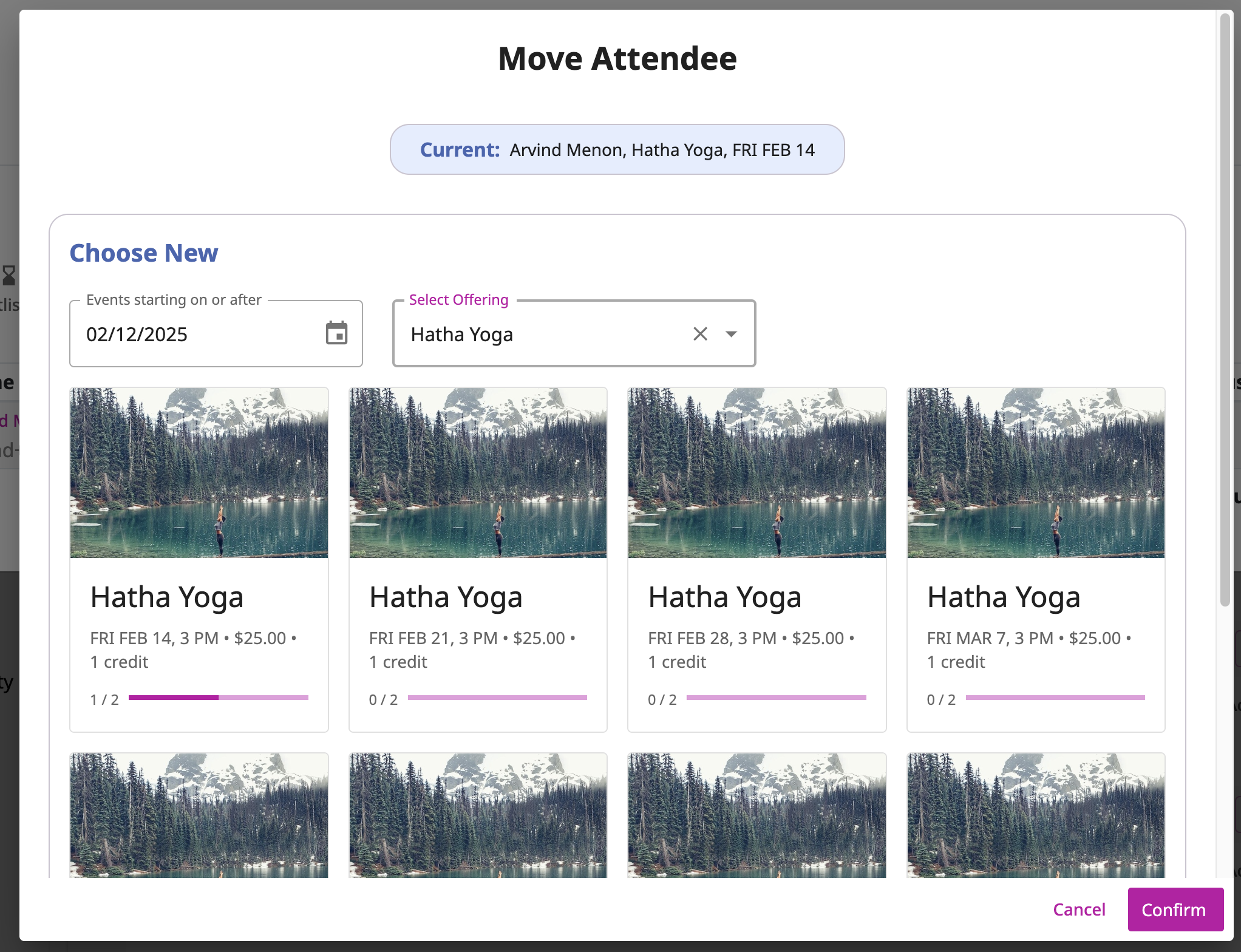Click the dialog vertical scrollbar

pos(1225,310)
